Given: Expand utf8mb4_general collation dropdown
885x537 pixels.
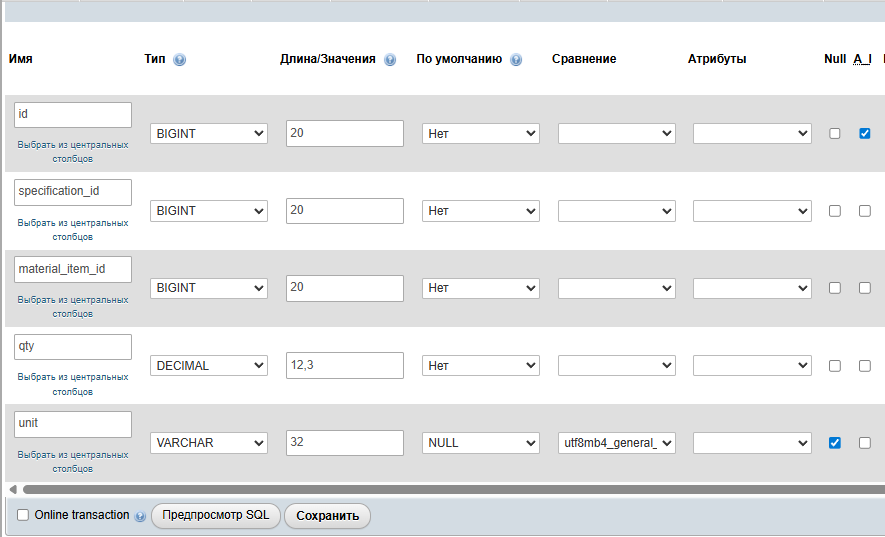Looking at the screenshot, I should pos(616,442).
